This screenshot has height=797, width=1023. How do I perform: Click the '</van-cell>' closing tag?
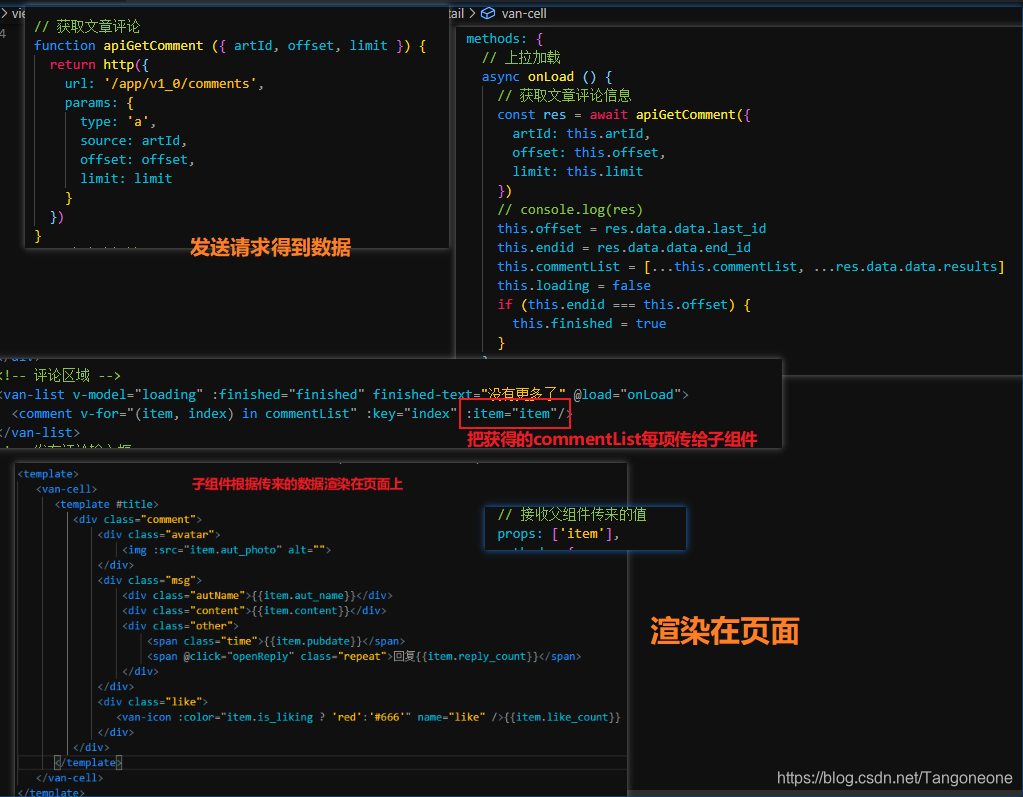click(70, 777)
